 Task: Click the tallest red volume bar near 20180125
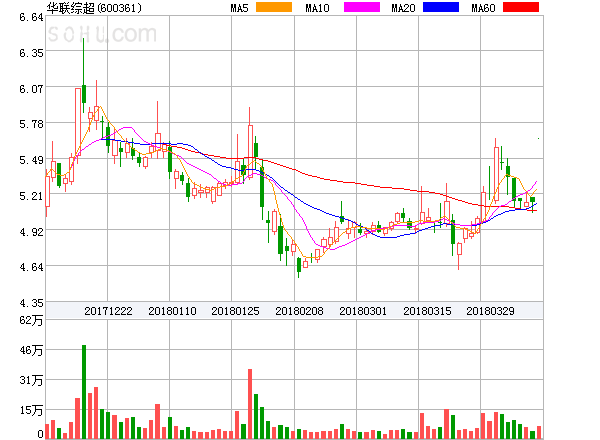point(250,404)
